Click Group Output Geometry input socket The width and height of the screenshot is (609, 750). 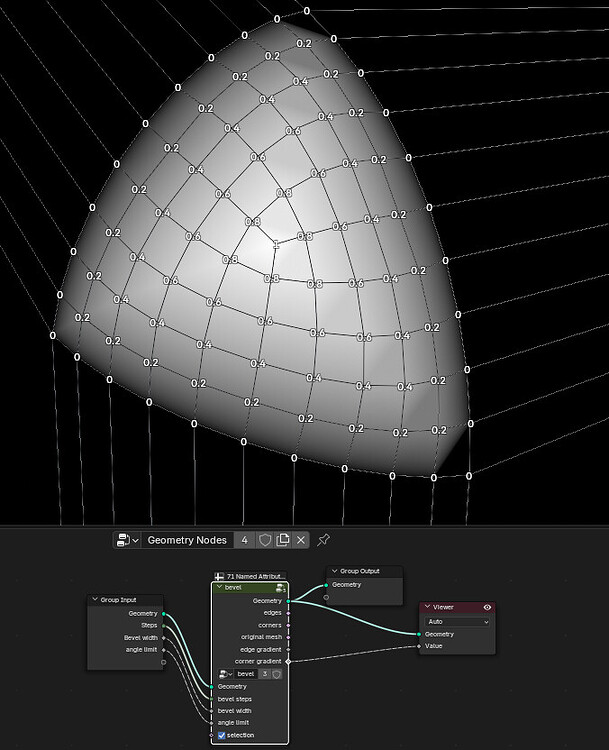coord(326,585)
